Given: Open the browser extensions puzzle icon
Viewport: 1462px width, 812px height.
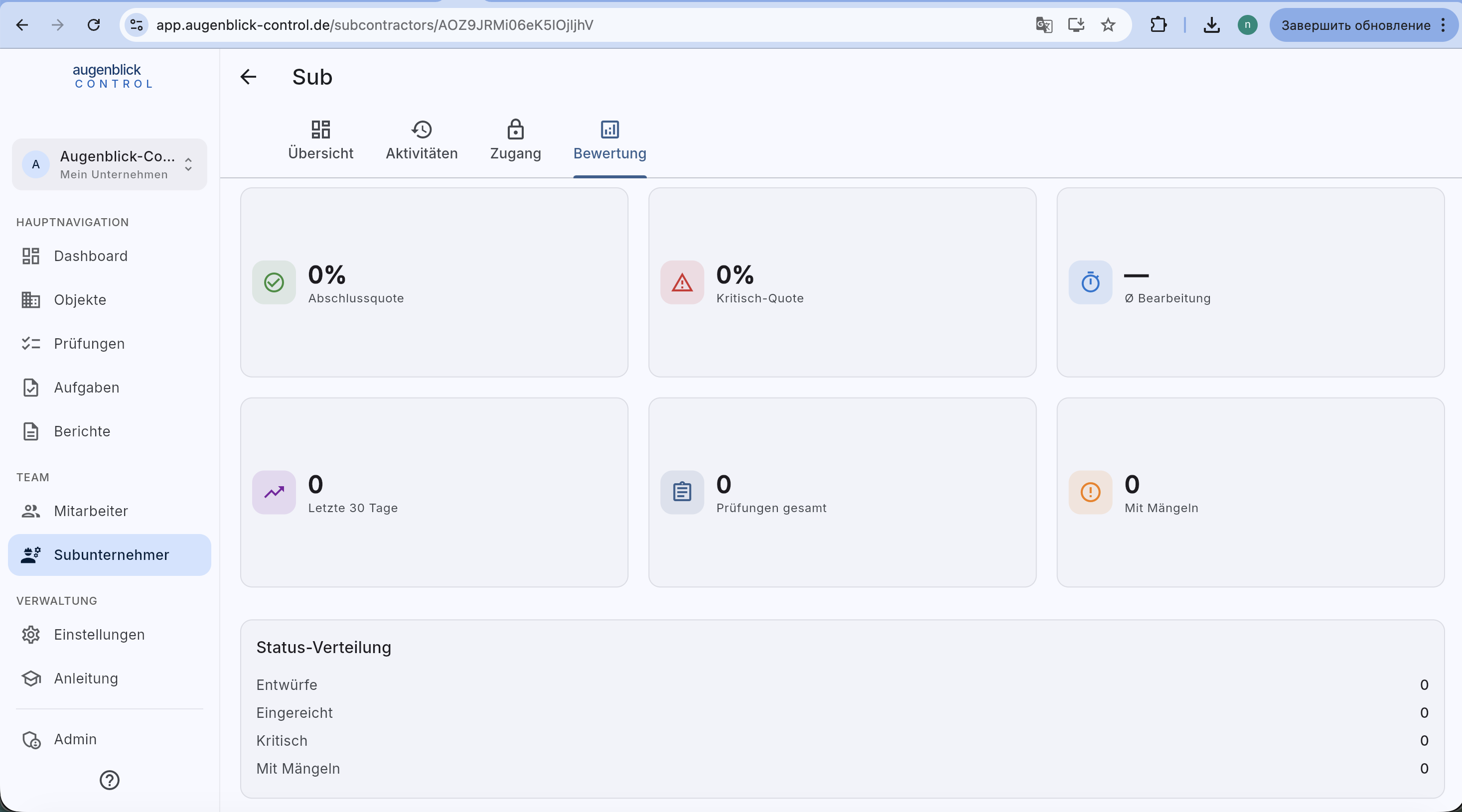Looking at the screenshot, I should pos(1159,25).
